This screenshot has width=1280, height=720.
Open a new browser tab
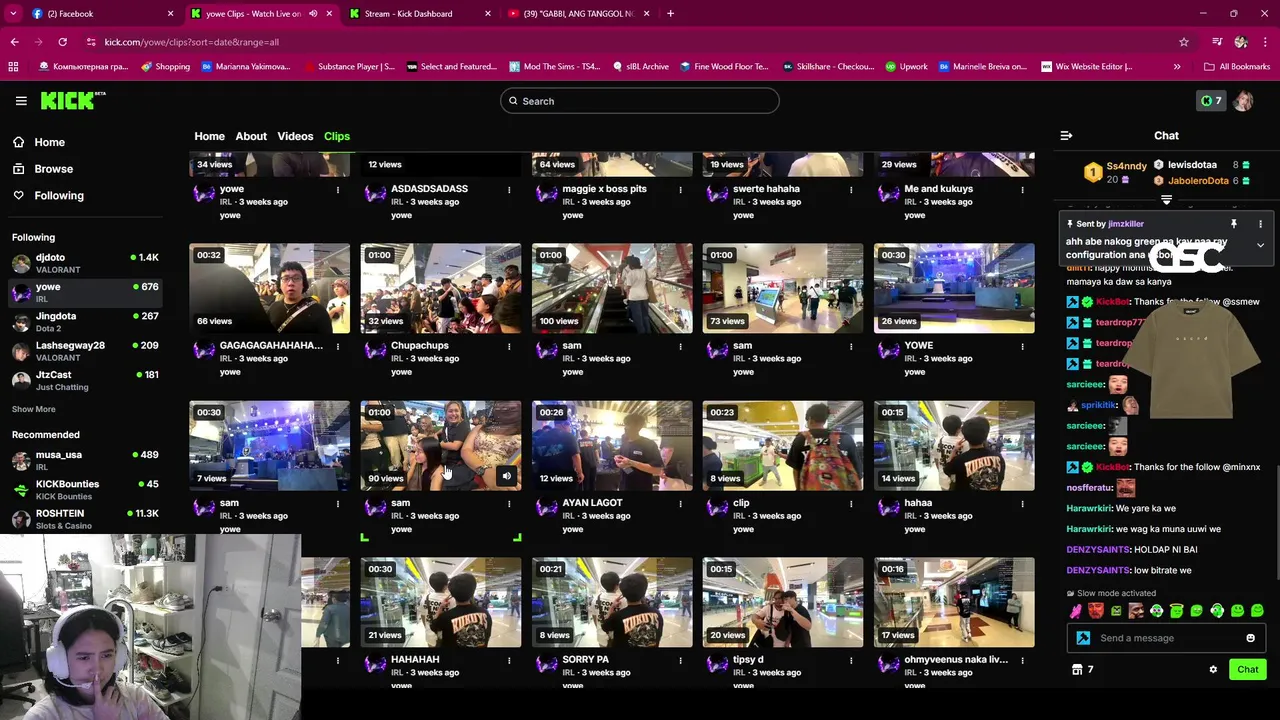[x=670, y=14]
